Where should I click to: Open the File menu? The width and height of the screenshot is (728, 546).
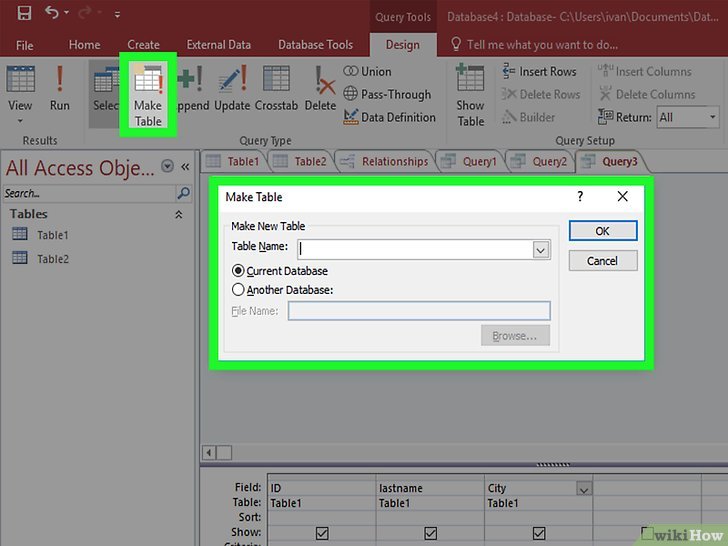pyautogui.click(x=24, y=45)
